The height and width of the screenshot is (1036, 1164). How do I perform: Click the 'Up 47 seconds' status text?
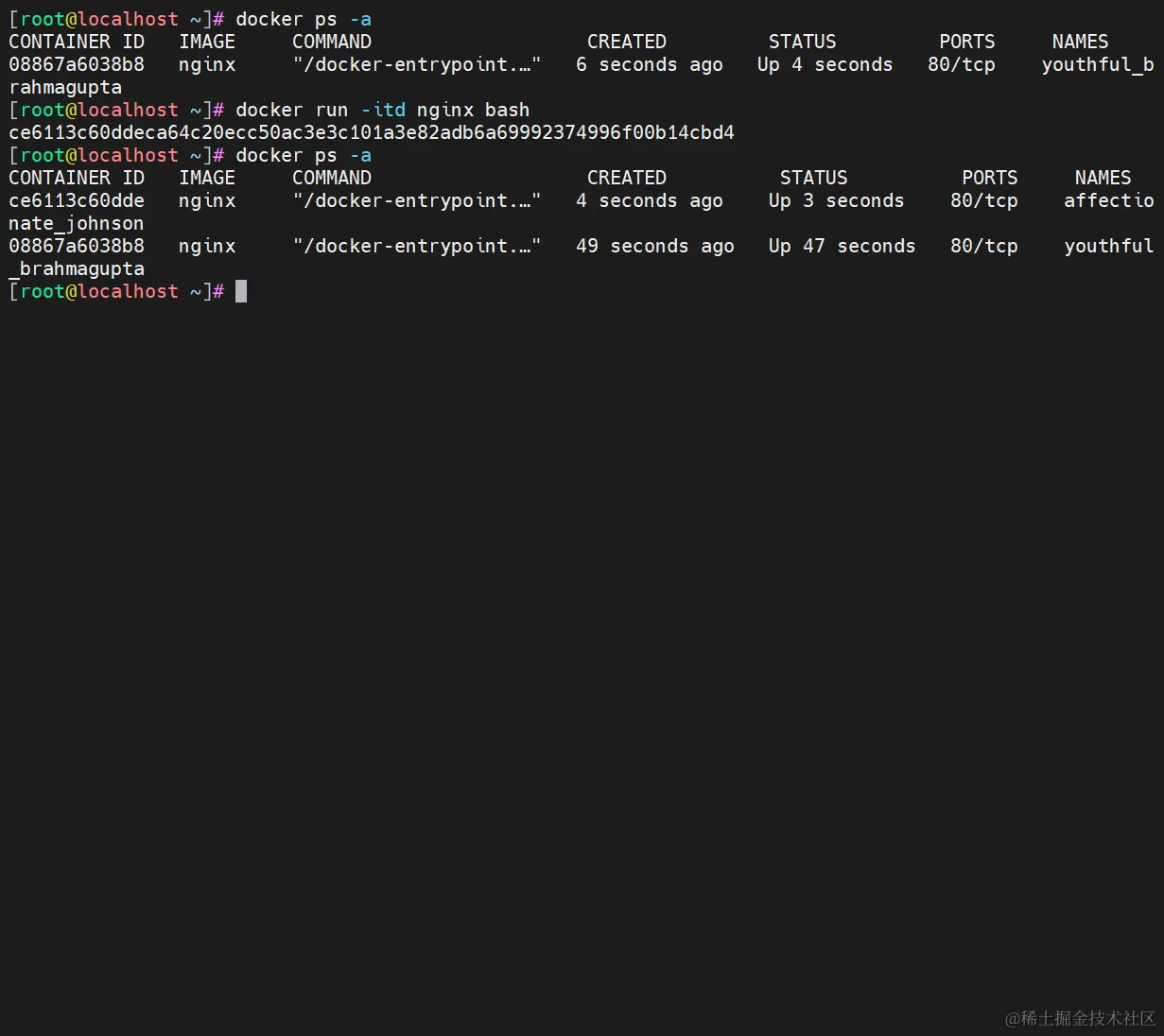click(x=842, y=246)
